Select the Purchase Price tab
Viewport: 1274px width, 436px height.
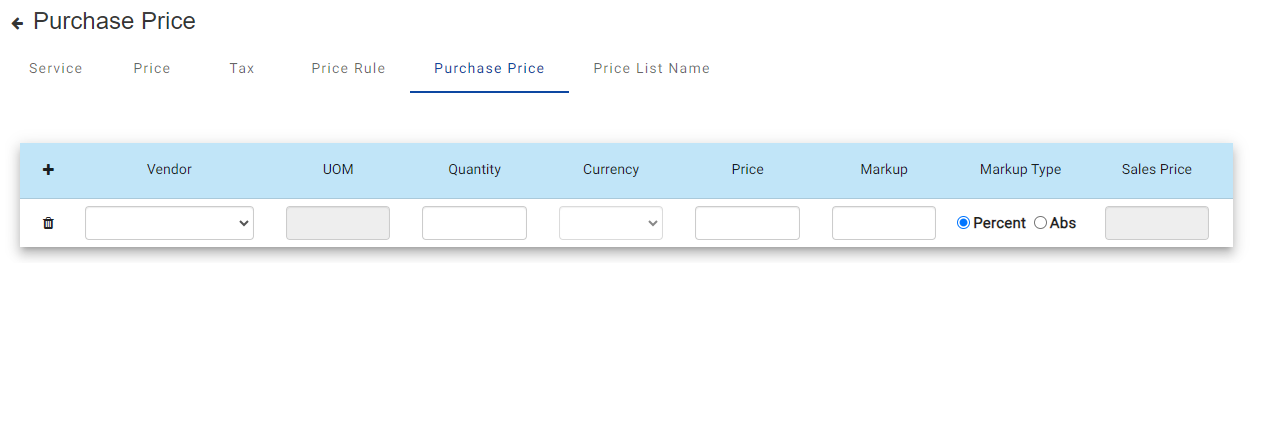coord(489,69)
